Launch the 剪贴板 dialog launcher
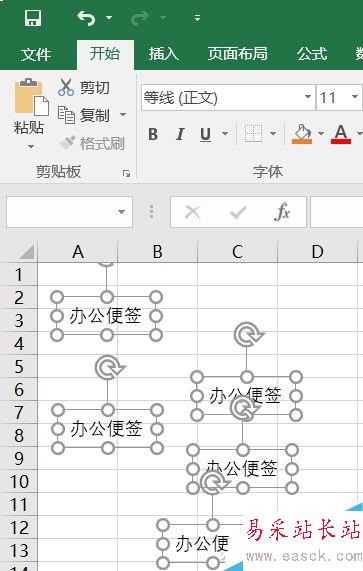The image size is (363, 571). coord(126,174)
